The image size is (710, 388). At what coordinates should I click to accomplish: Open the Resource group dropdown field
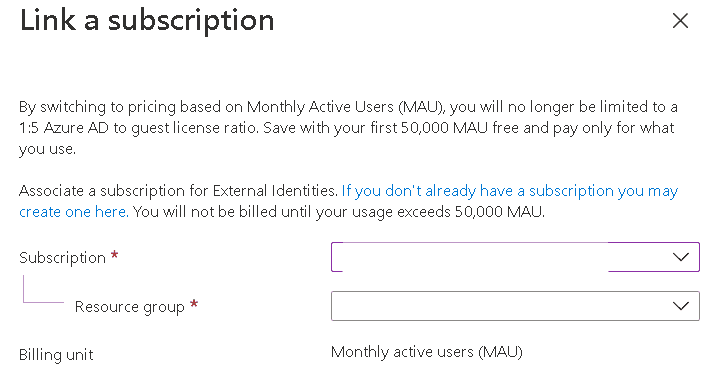click(515, 306)
